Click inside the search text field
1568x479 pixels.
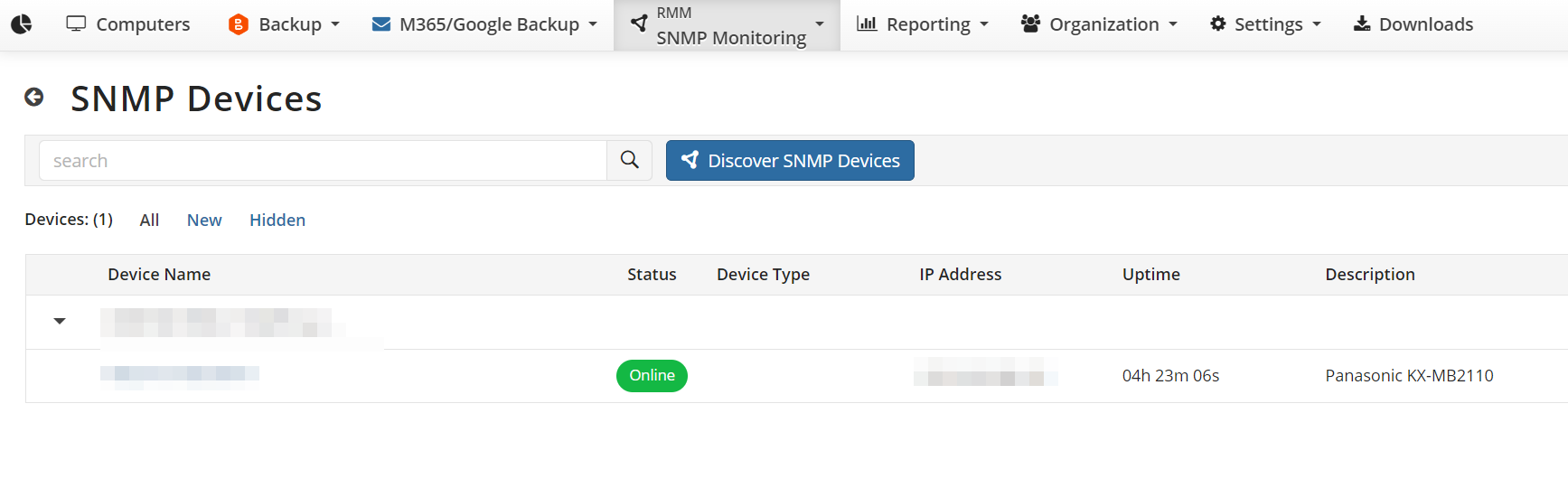click(323, 161)
